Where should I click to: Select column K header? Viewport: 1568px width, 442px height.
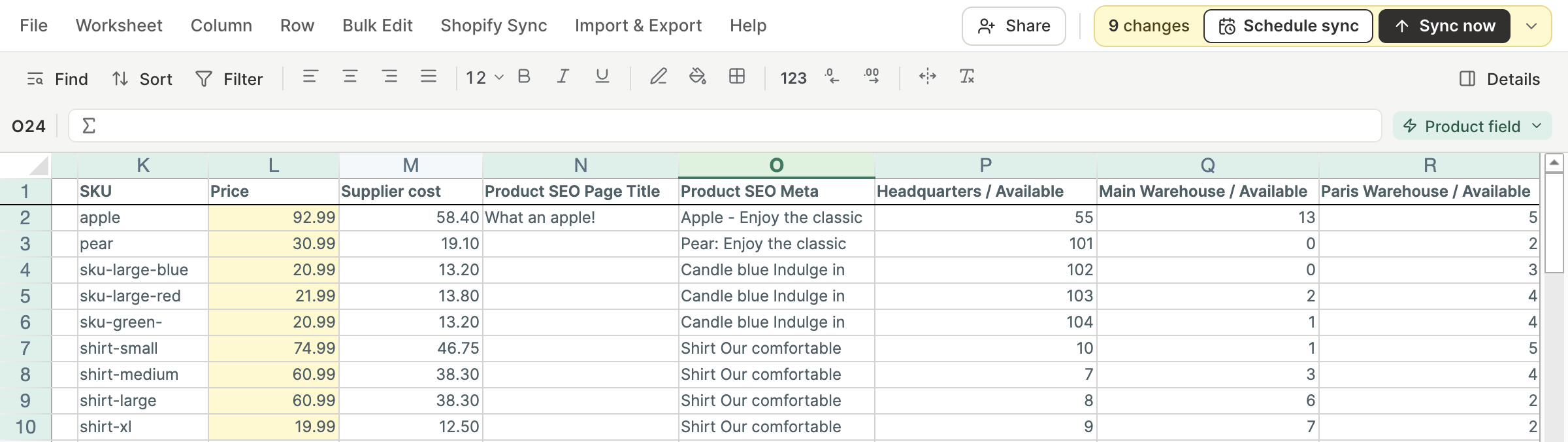coord(143,165)
